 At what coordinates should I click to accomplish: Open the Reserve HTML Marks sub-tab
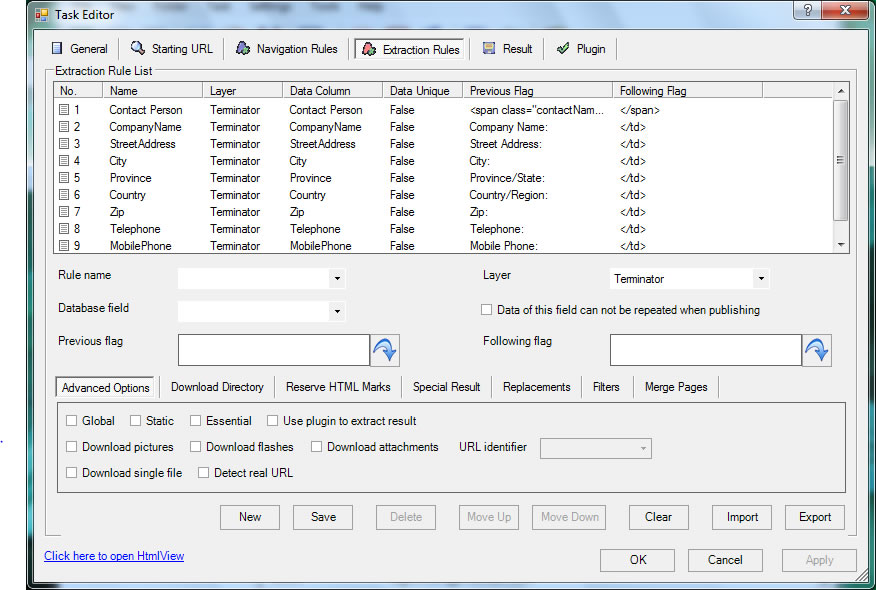pyautogui.click(x=338, y=387)
